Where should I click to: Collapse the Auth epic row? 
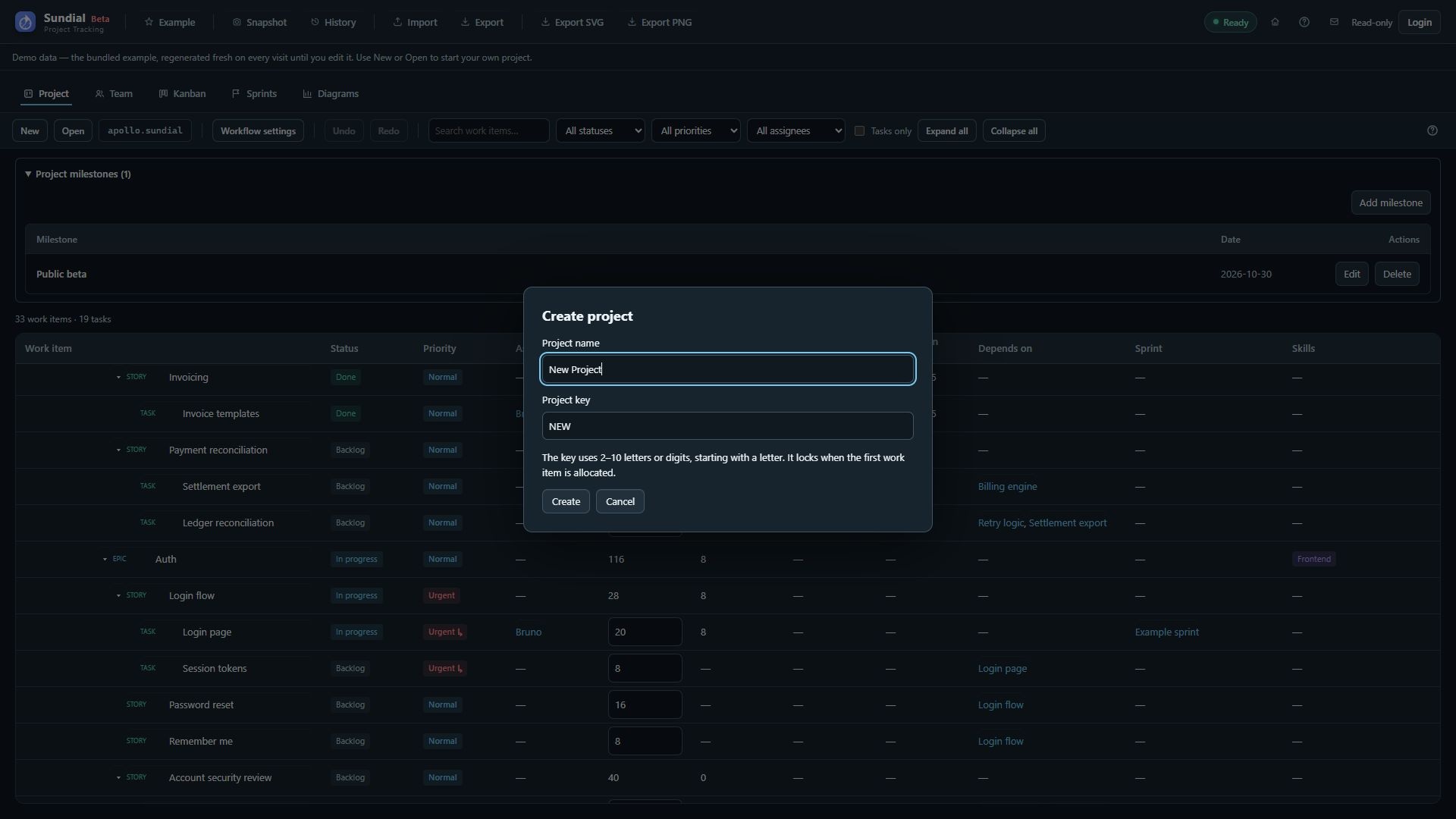[x=105, y=560]
